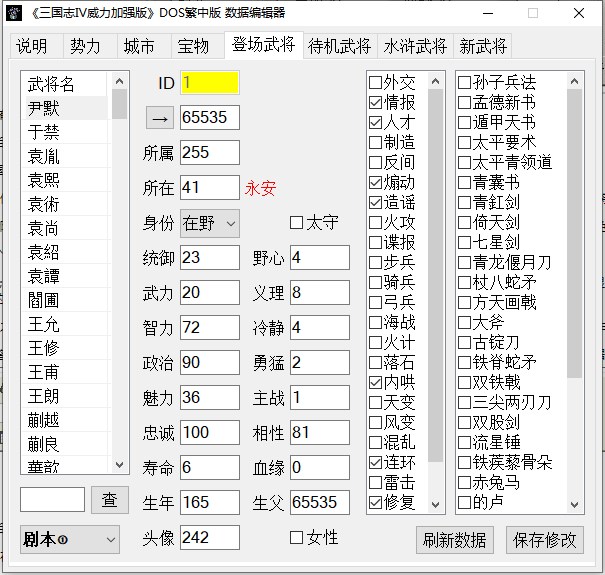This screenshot has height=575, width=605.
Task: Switch to the 势力 tab
Action: (85, 46)
